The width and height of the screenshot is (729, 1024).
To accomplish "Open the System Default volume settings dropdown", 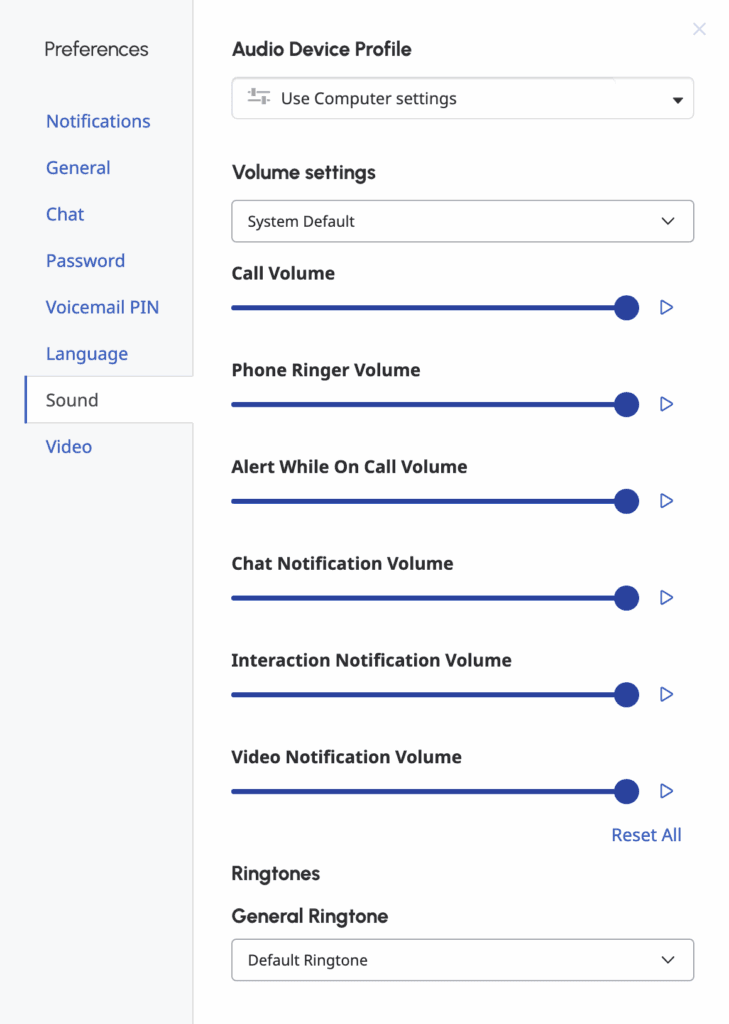I will click(667, 221).
